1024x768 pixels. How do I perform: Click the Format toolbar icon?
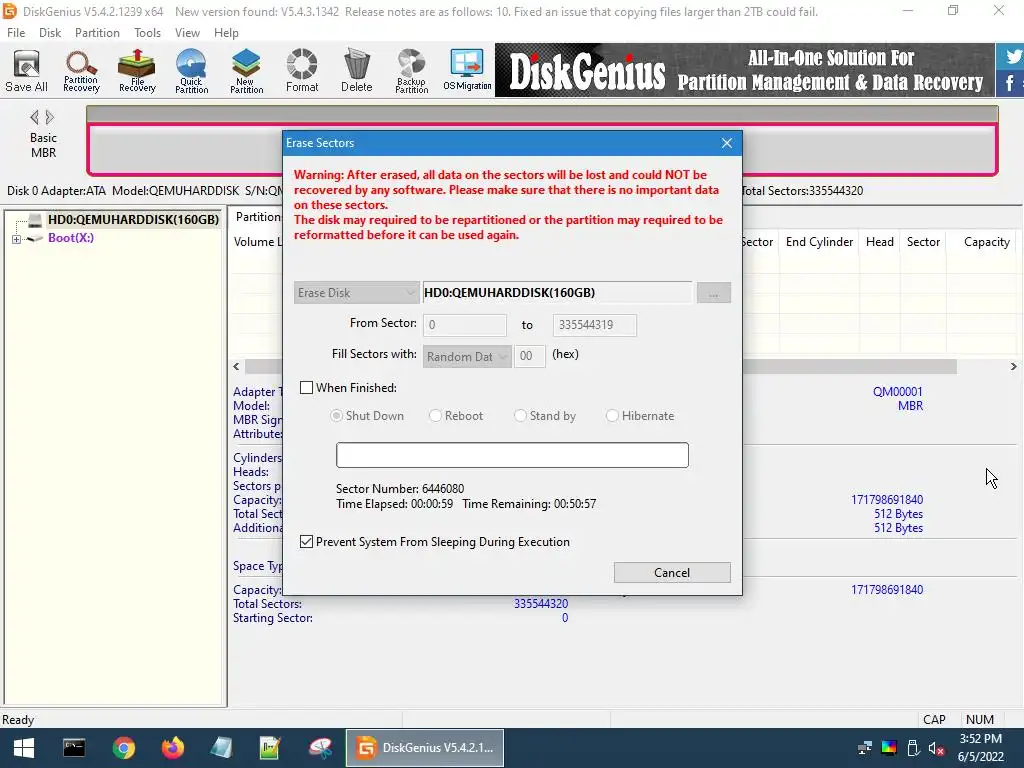tap(302, 71)
